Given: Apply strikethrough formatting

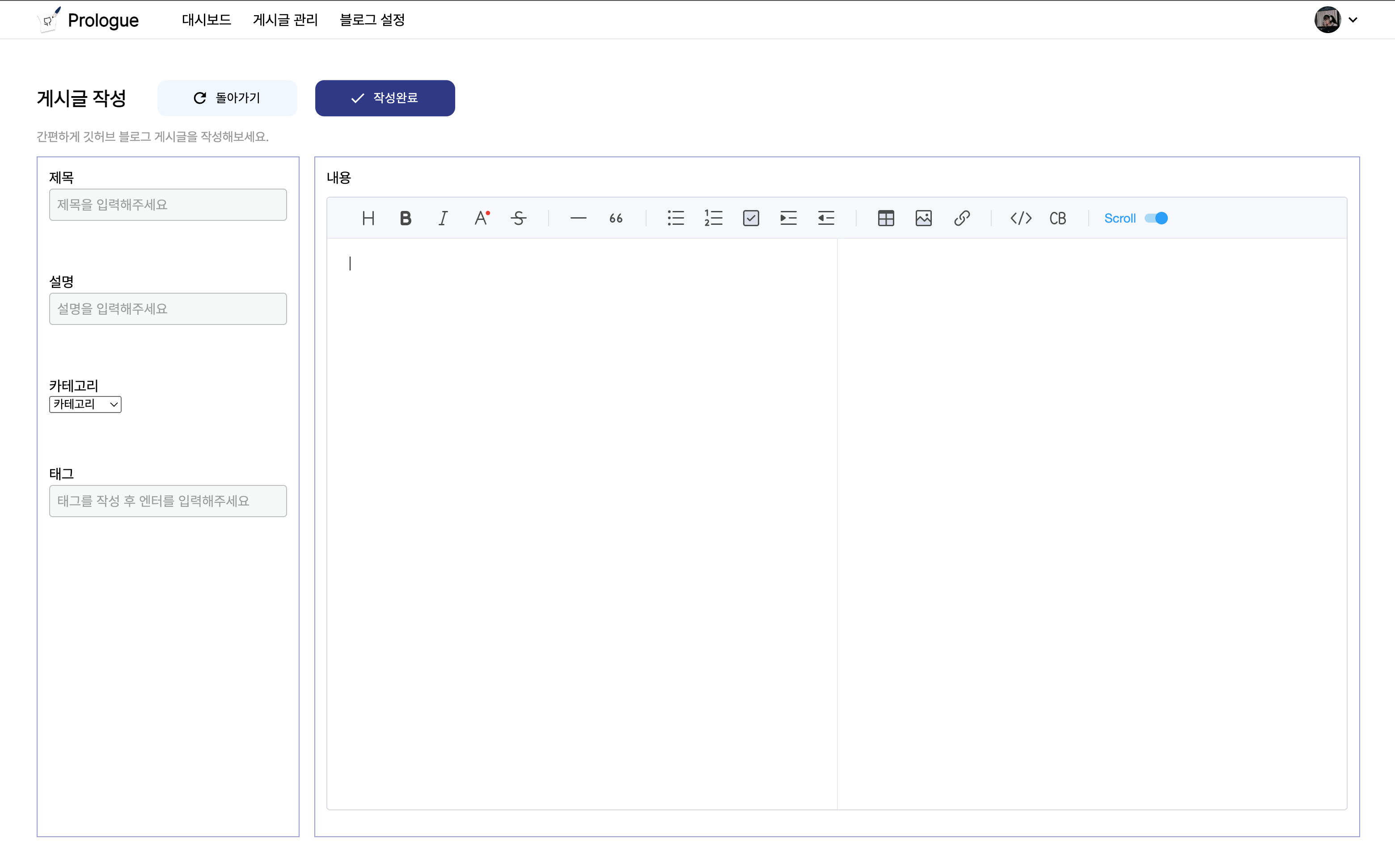Looking at the screenshot, I should click(x=519, y=218).
